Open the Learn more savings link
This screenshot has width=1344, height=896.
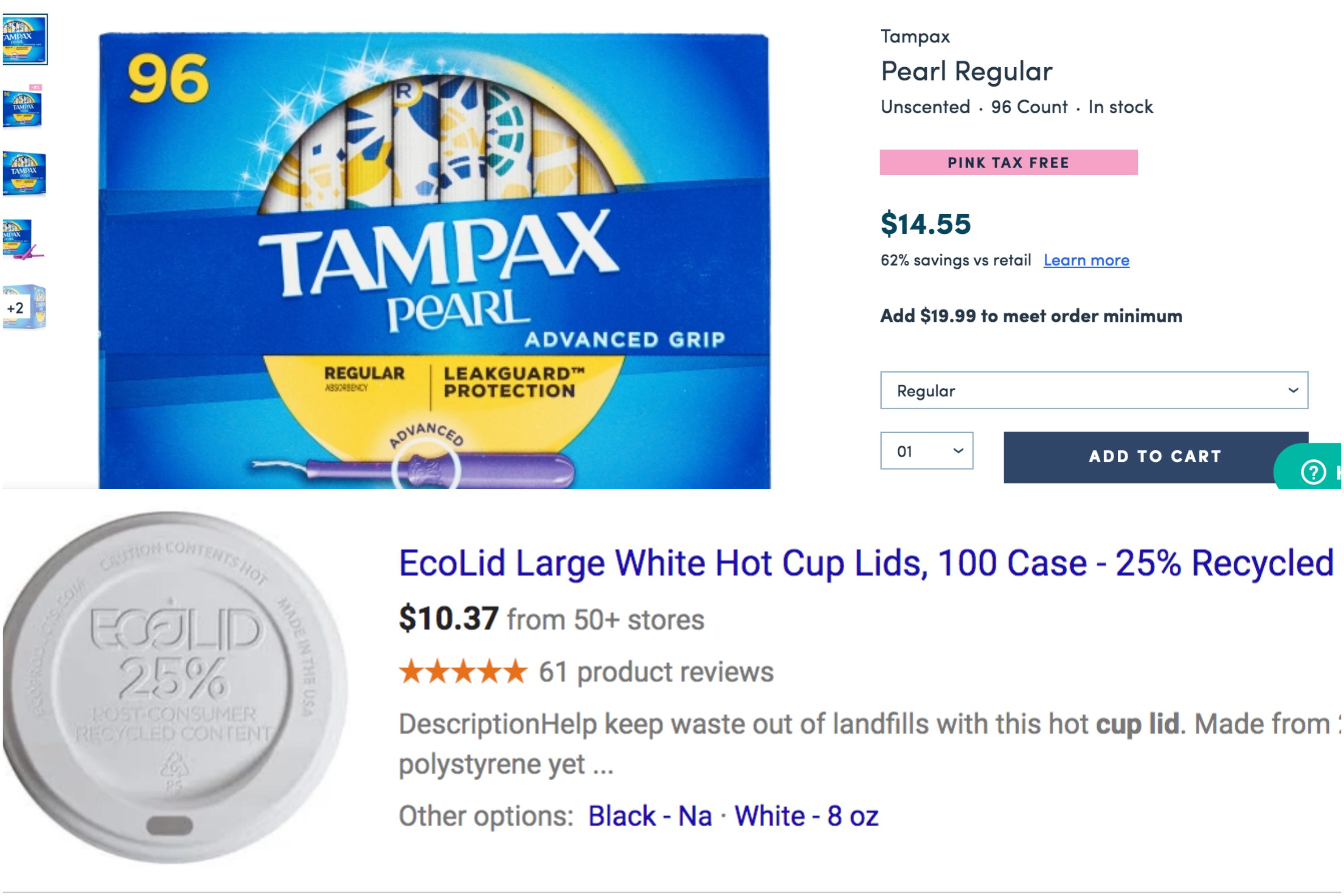click(1085, 260)
